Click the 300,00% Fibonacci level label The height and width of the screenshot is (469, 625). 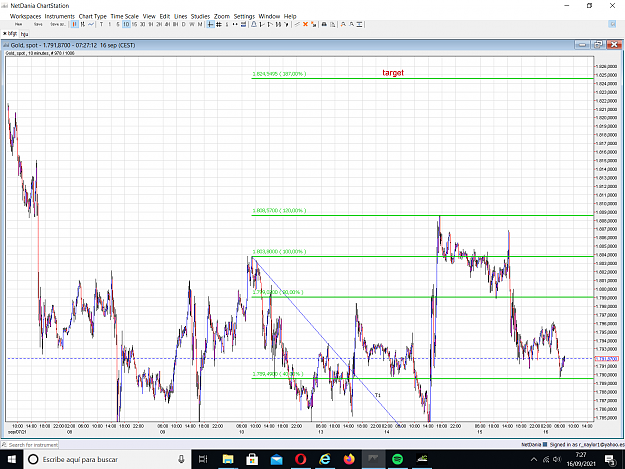click(x=279, y=251)
